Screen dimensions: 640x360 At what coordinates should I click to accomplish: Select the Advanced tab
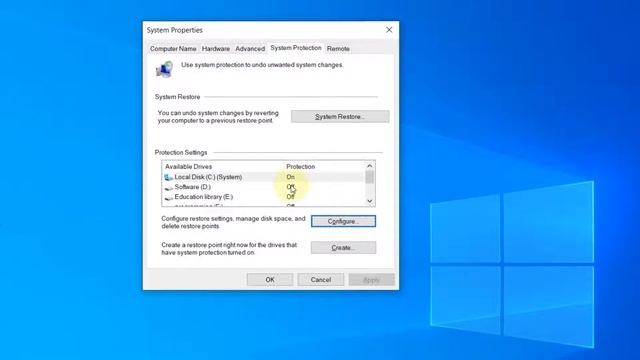click(250, 49)
